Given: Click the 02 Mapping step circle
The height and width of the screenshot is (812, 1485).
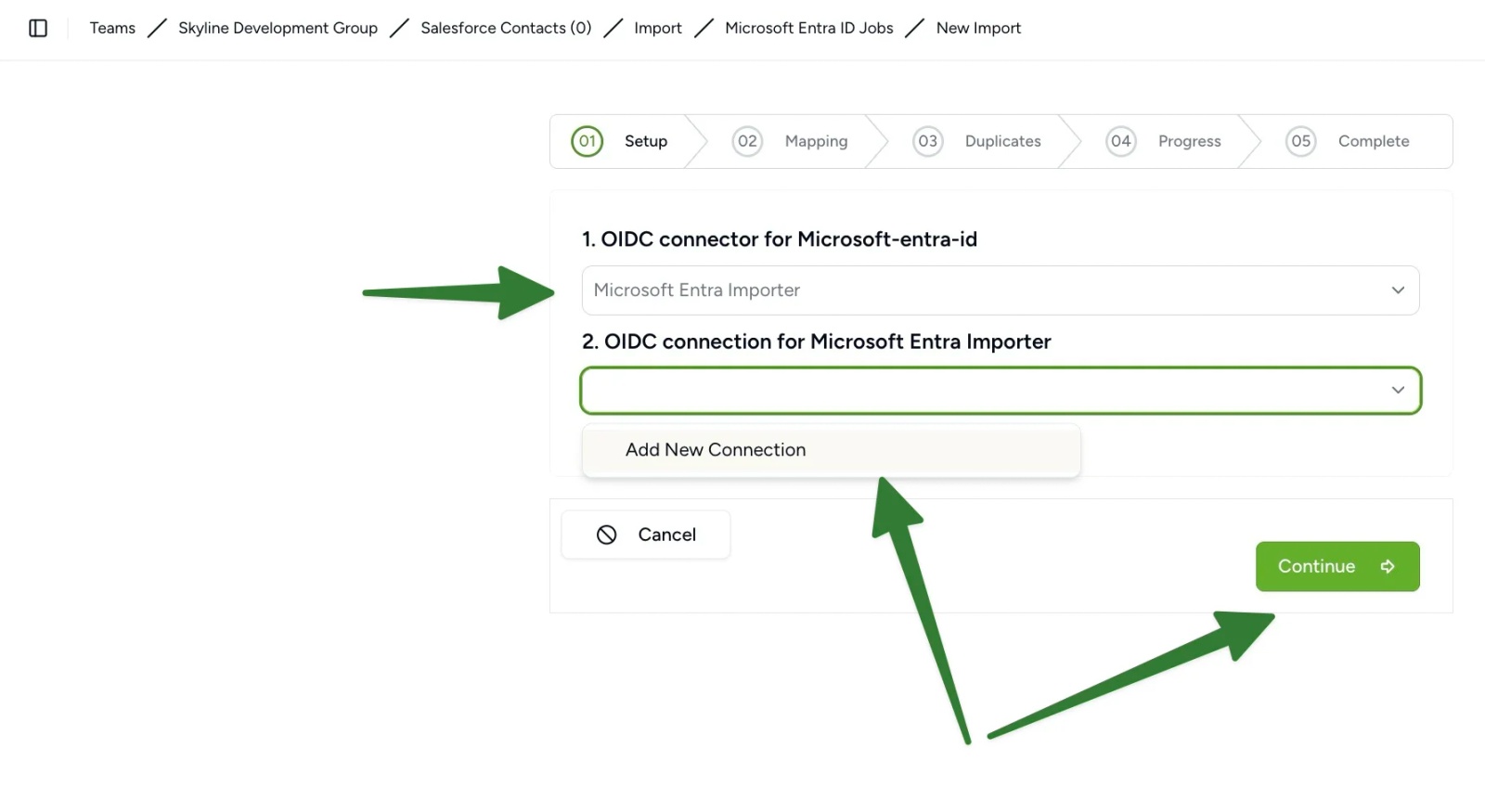Looking at the screenshot, I should click(x=747, y=141).
